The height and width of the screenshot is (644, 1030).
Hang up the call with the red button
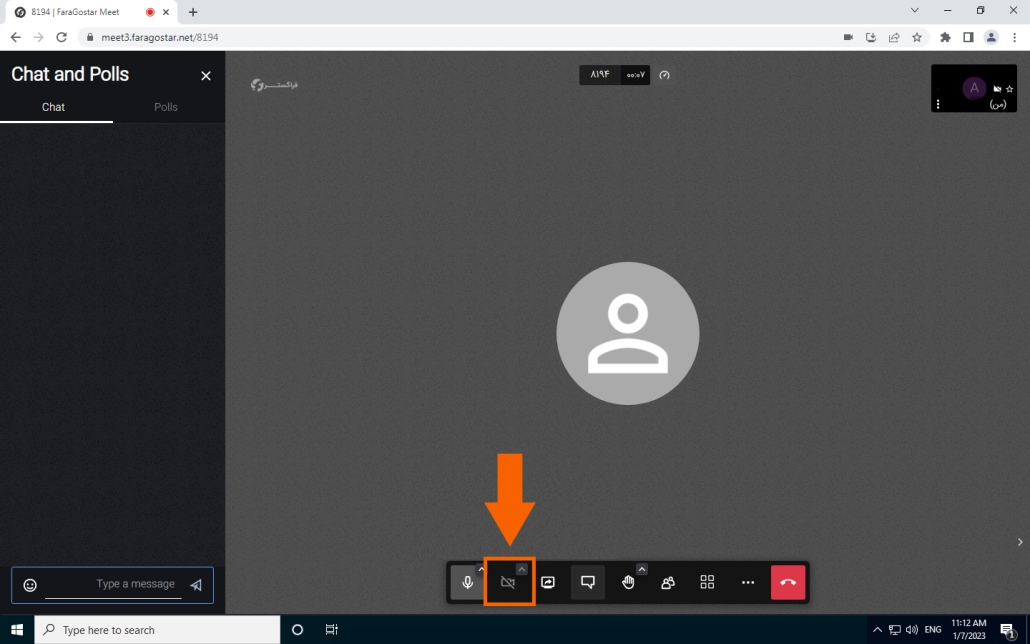pos(788,582)
